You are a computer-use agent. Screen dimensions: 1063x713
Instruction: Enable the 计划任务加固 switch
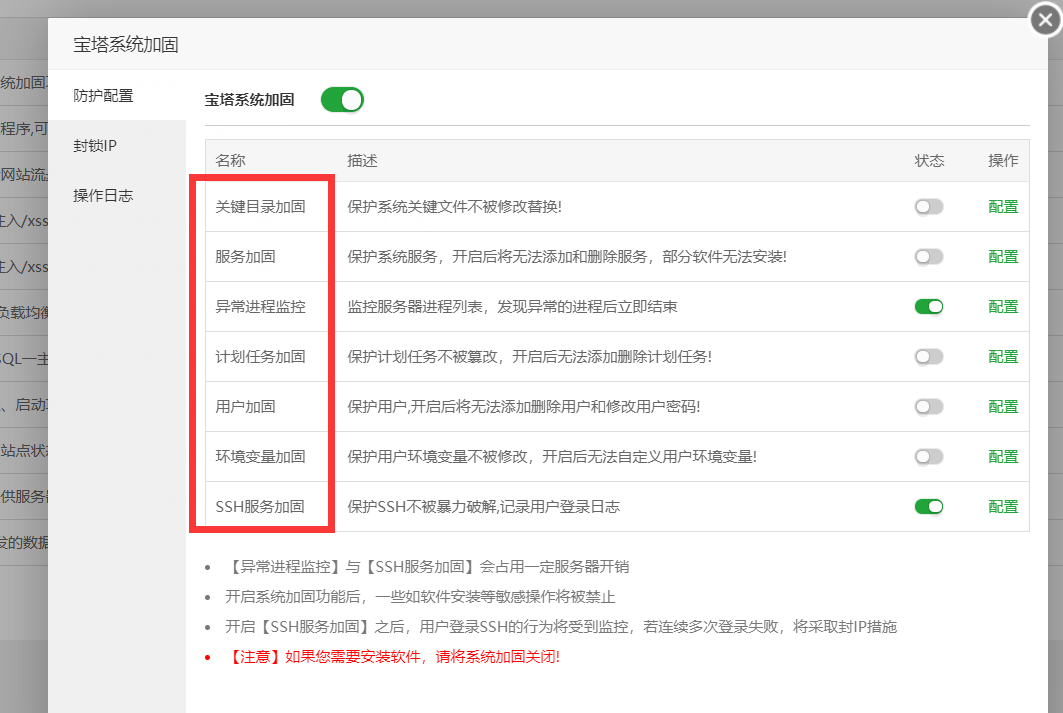(929, 356)
